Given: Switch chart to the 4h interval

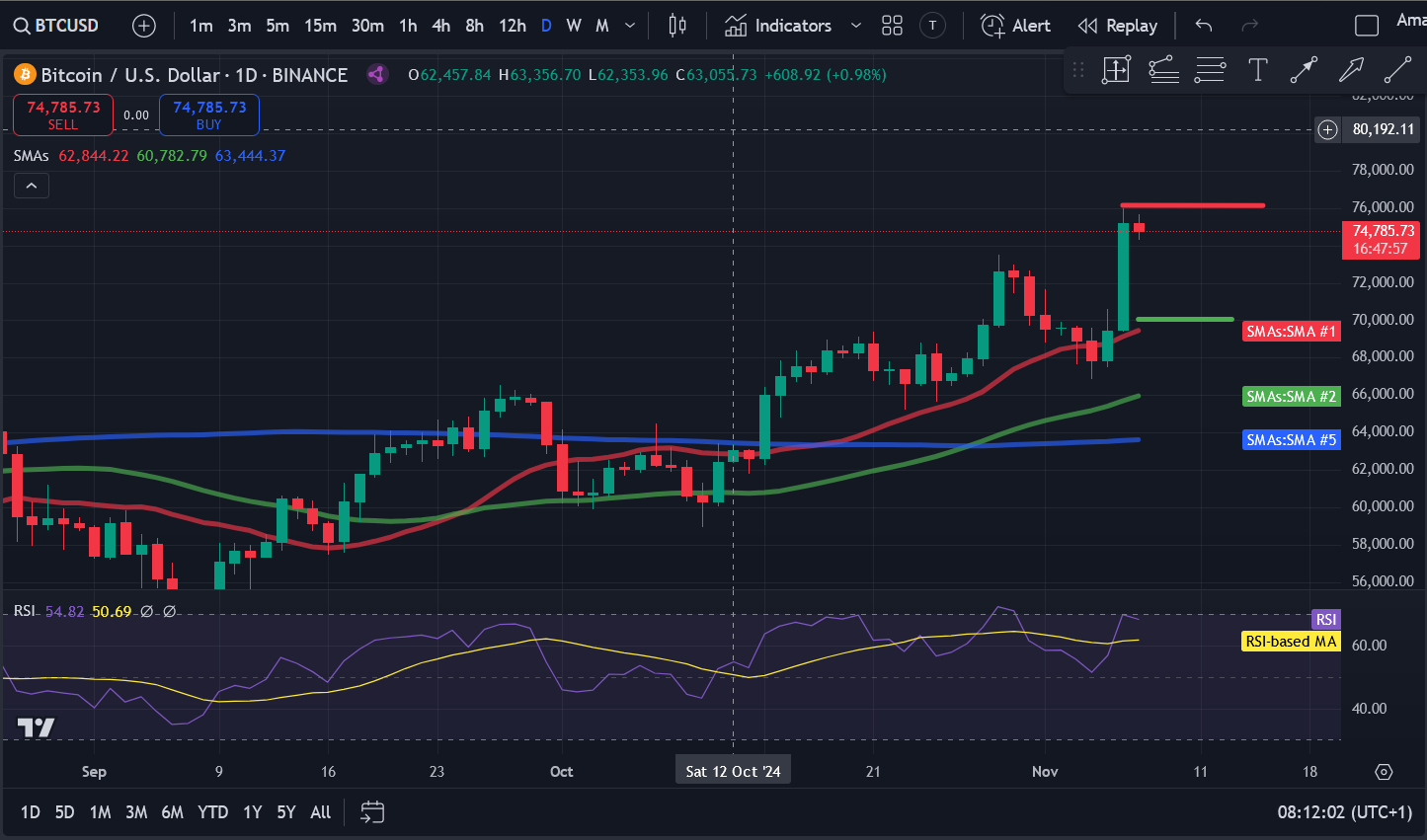Looking at the screenshot, I should point(441,26).
